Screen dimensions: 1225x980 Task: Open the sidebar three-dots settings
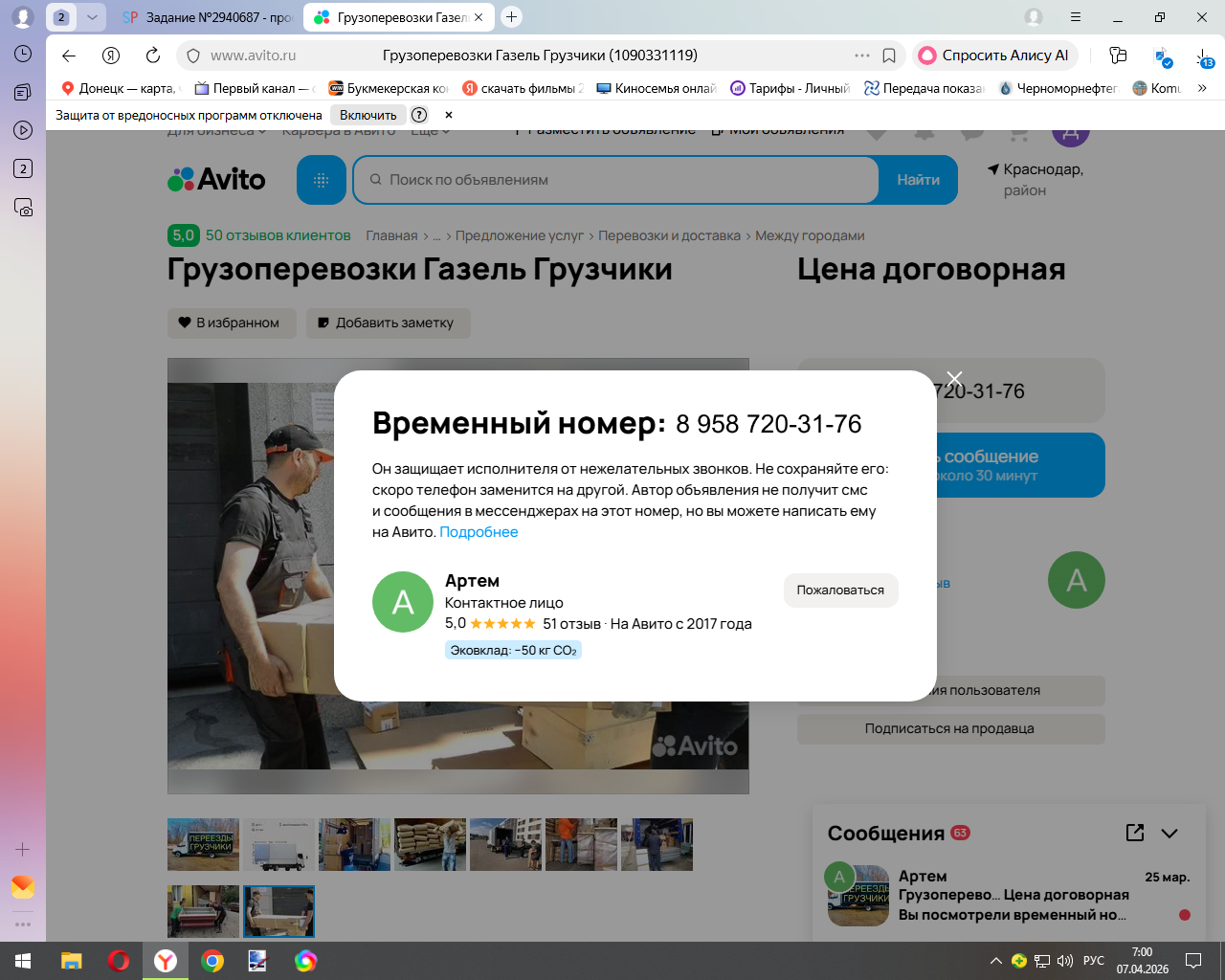(23, 924)
